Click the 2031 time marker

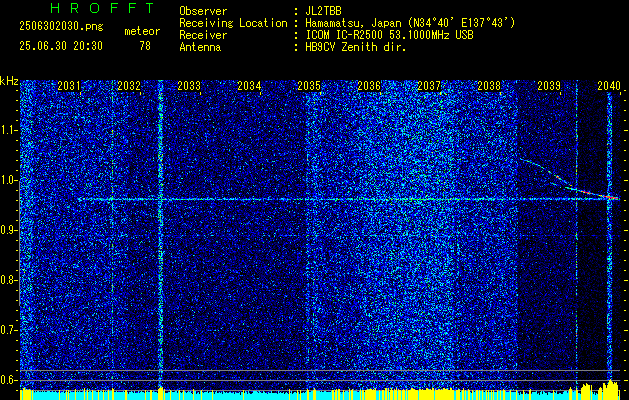[x=69, y=85]
